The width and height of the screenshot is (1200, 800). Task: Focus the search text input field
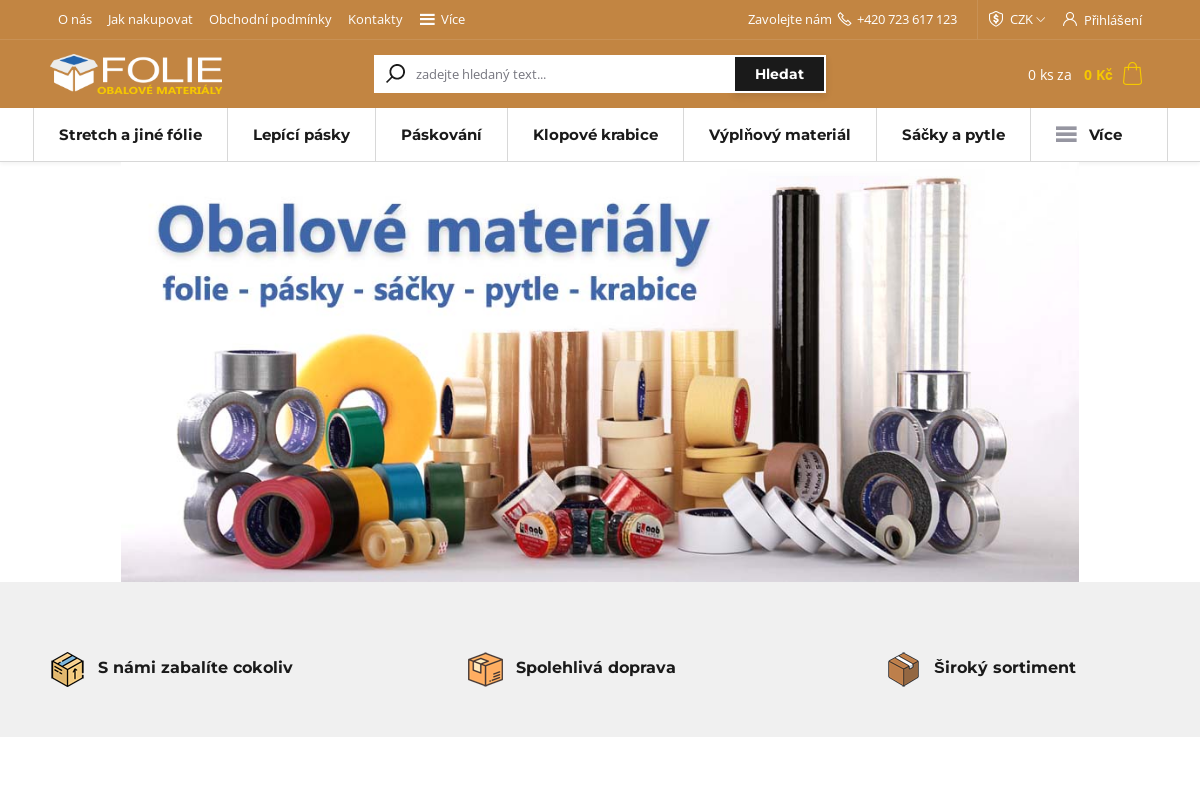(x=572, y=74)
